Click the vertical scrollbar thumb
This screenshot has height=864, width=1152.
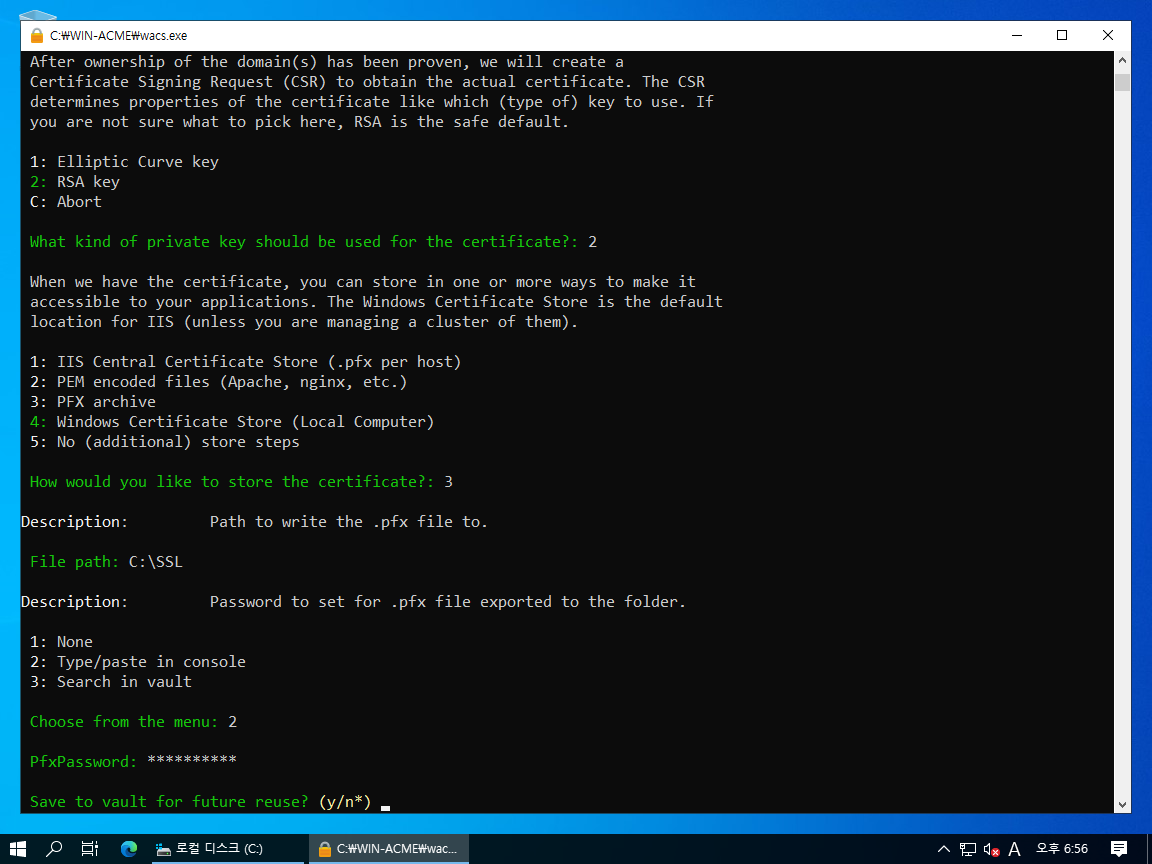(1122, 82)
